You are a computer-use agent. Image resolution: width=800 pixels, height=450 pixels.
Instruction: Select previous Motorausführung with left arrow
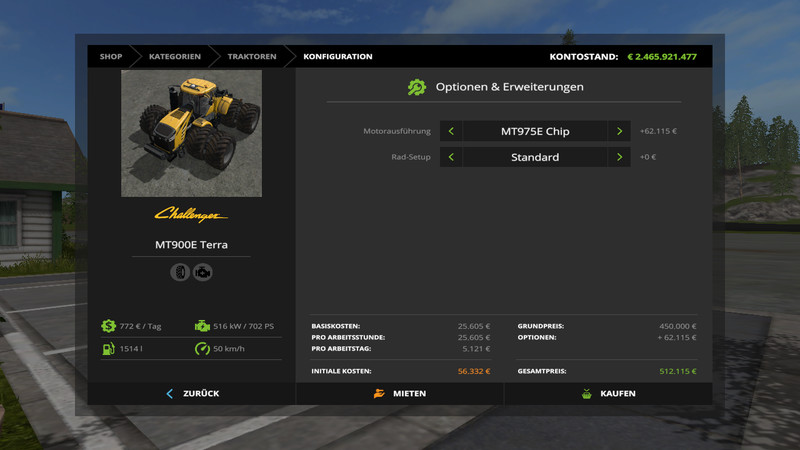(451, 131)
